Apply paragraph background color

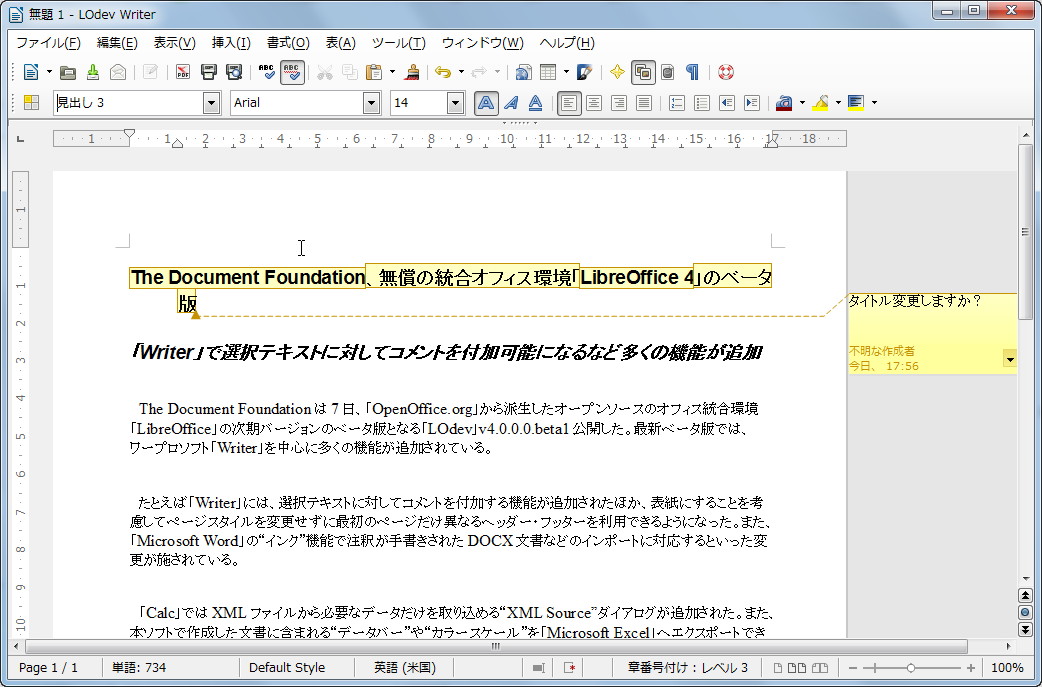point(856,103)
